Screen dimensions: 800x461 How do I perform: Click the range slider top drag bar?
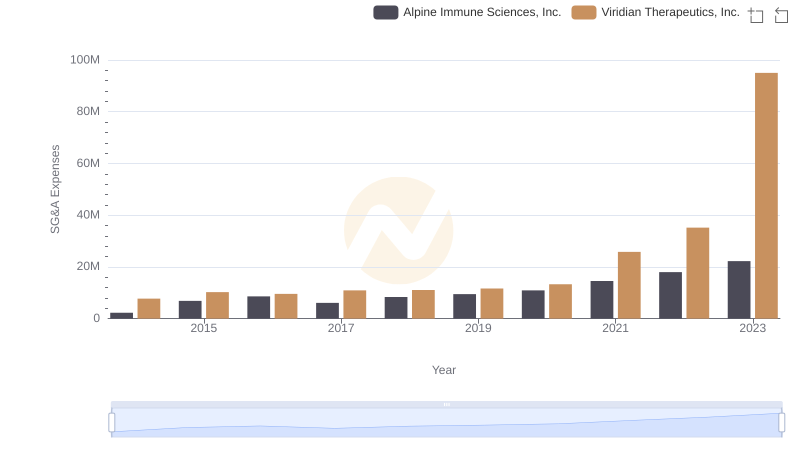[446, 404]
